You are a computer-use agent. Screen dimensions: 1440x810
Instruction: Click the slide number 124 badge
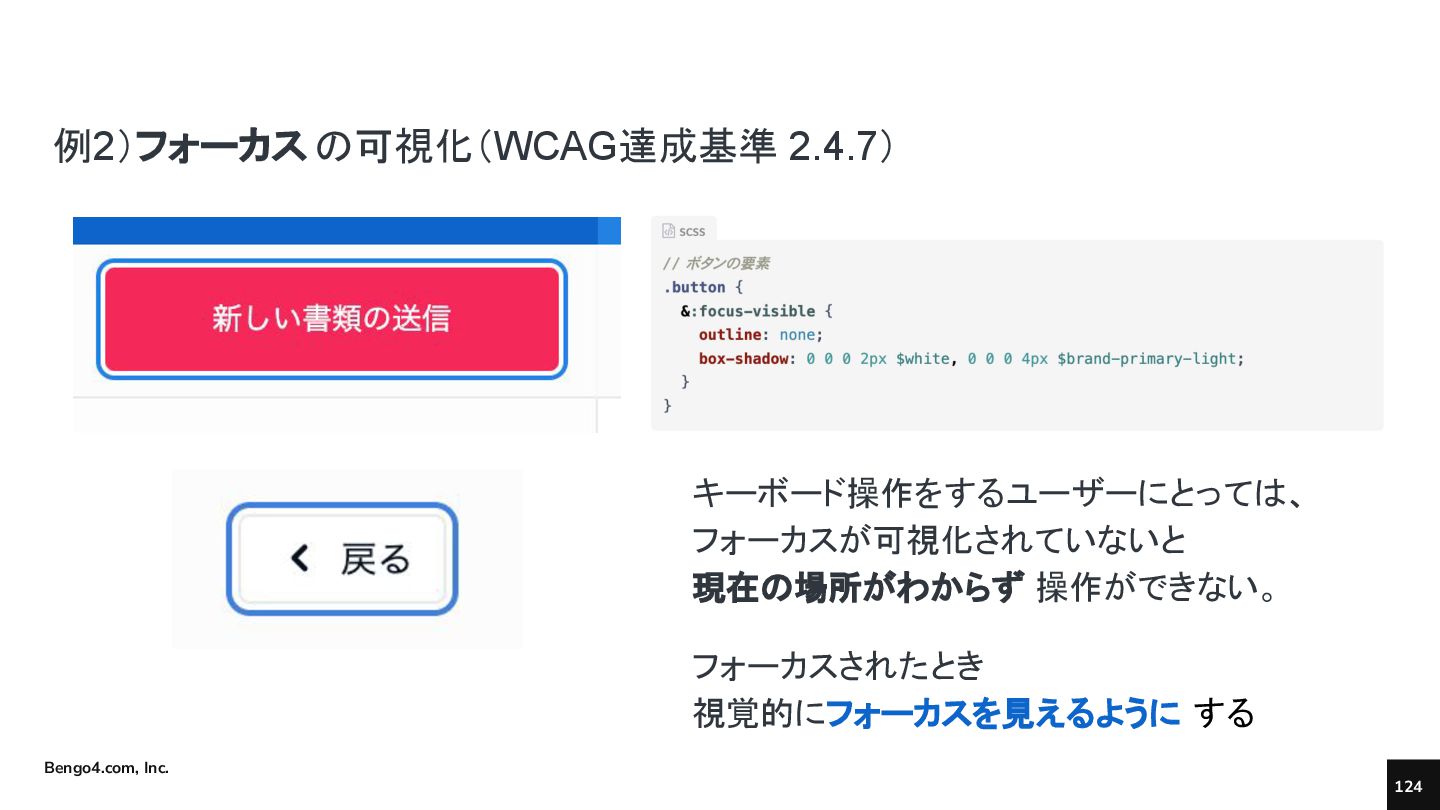click(x=1408, y=786)
